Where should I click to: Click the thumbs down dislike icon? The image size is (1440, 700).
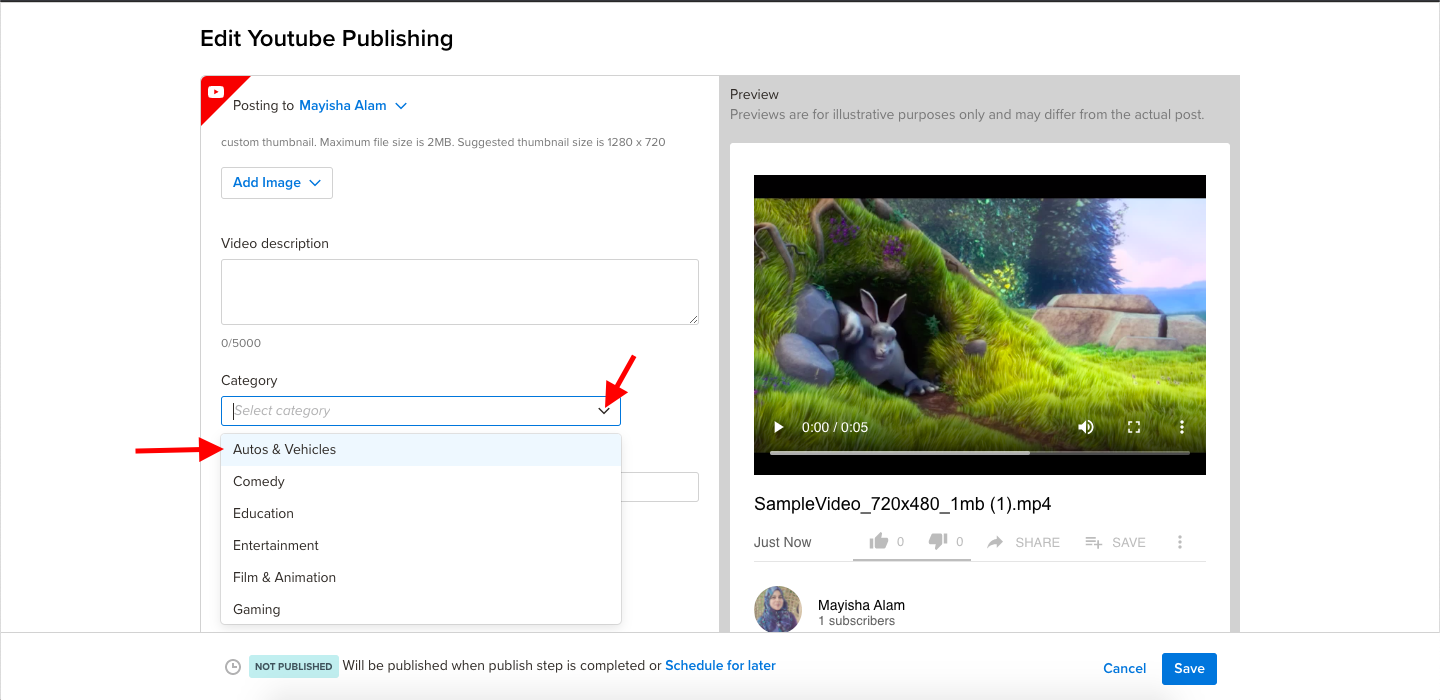938,541
